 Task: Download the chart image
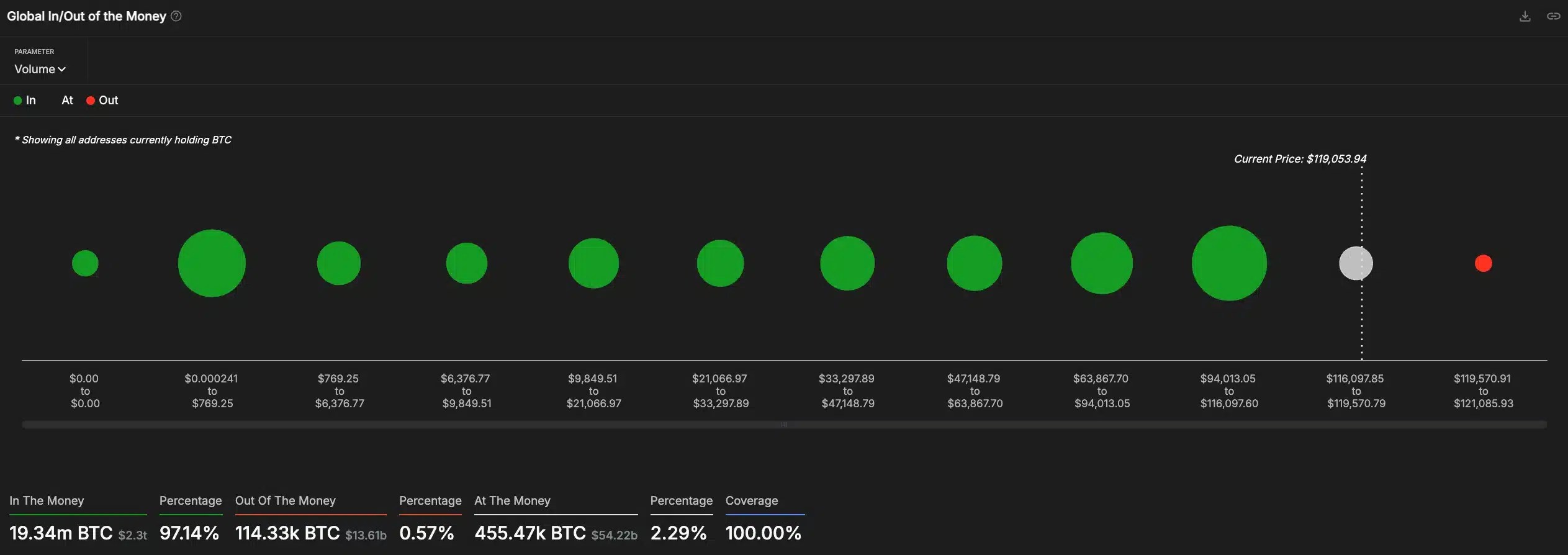tap(1525, 16)
